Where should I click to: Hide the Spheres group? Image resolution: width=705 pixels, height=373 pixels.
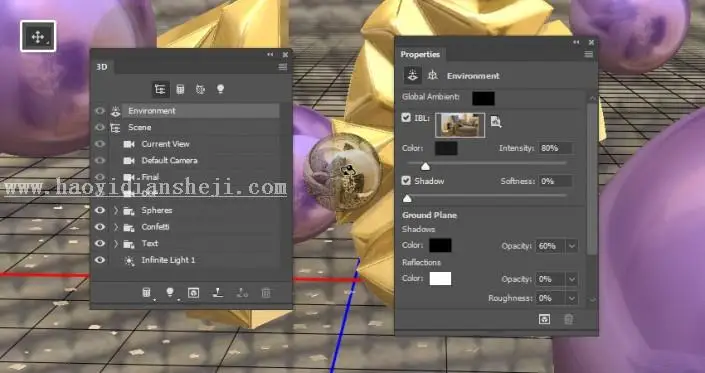(x=100, y=210)
